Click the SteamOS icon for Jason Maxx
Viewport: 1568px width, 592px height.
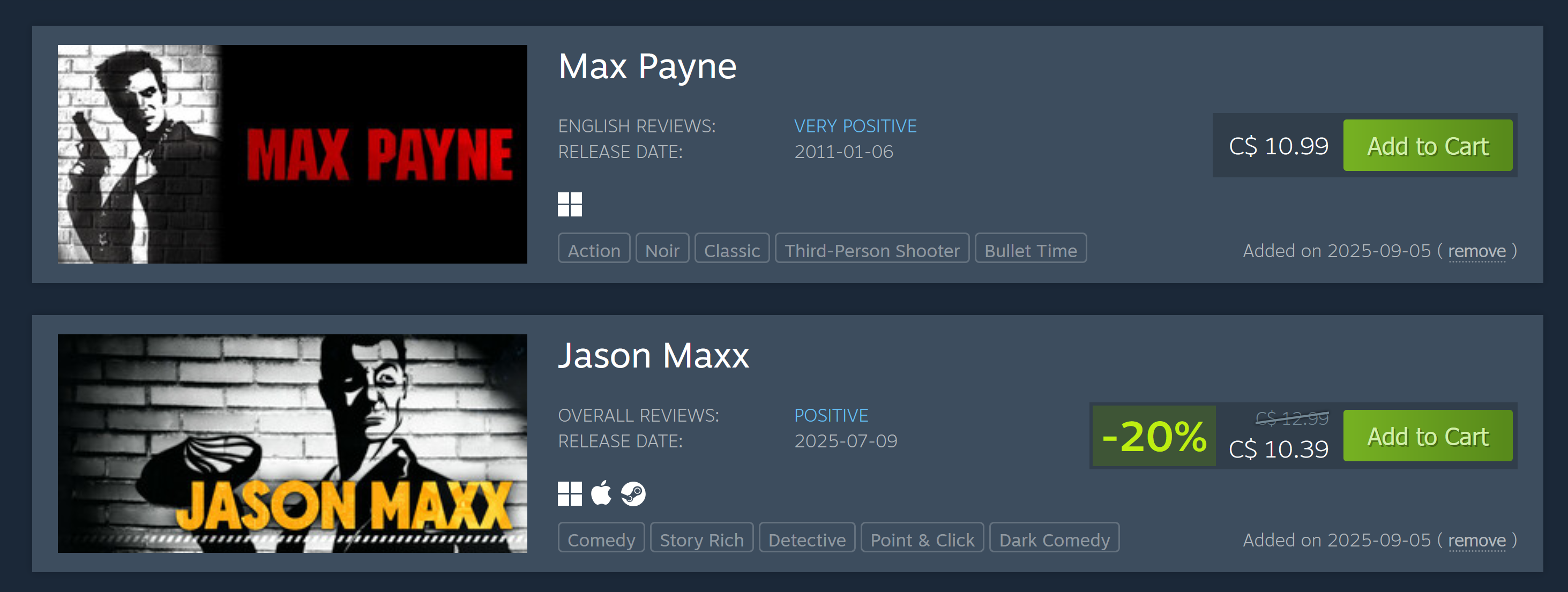pyautogui.click(x=633, y=493)
